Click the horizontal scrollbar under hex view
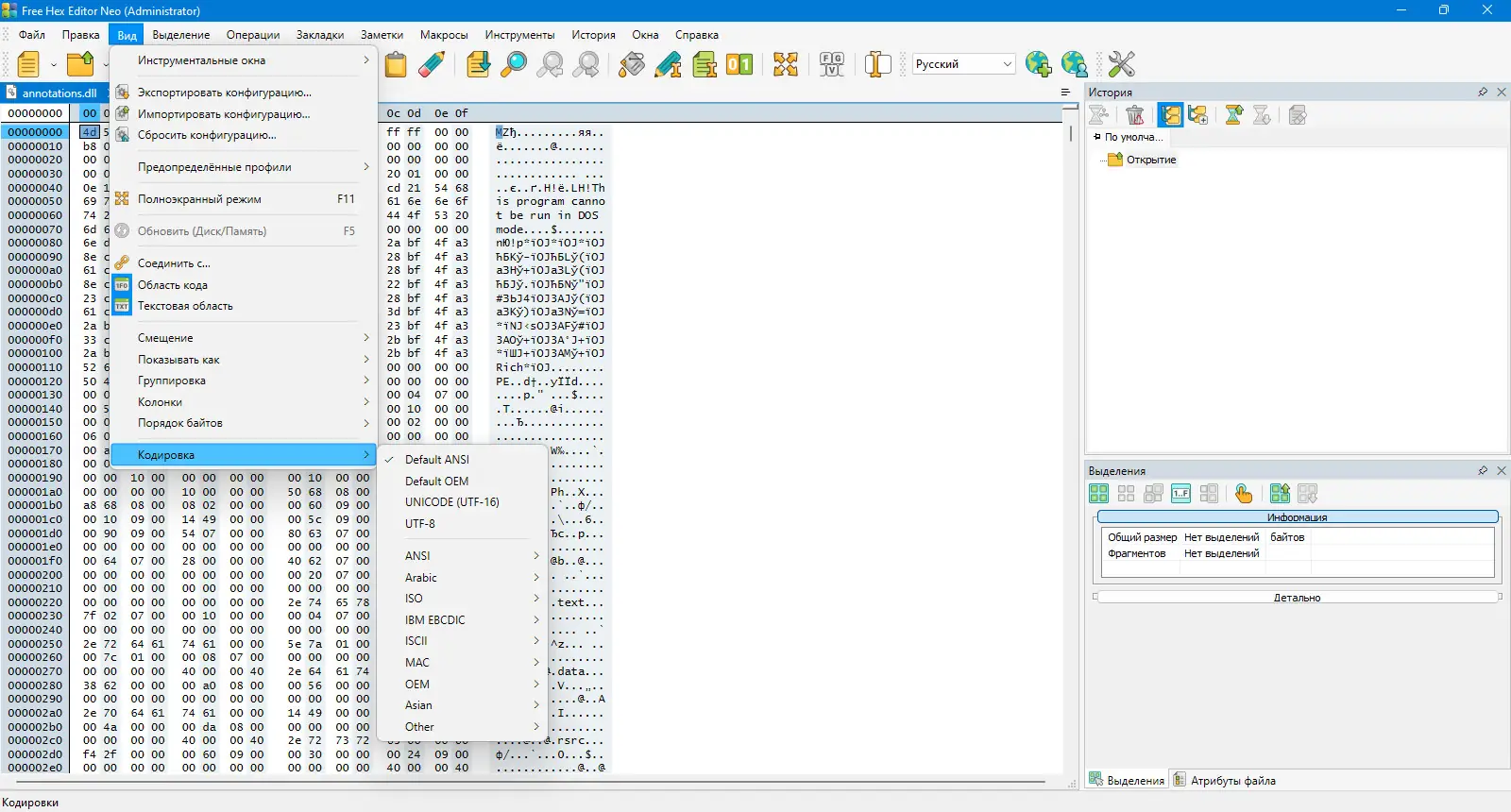Screen dimensions: 1511x812 [529, 782]
